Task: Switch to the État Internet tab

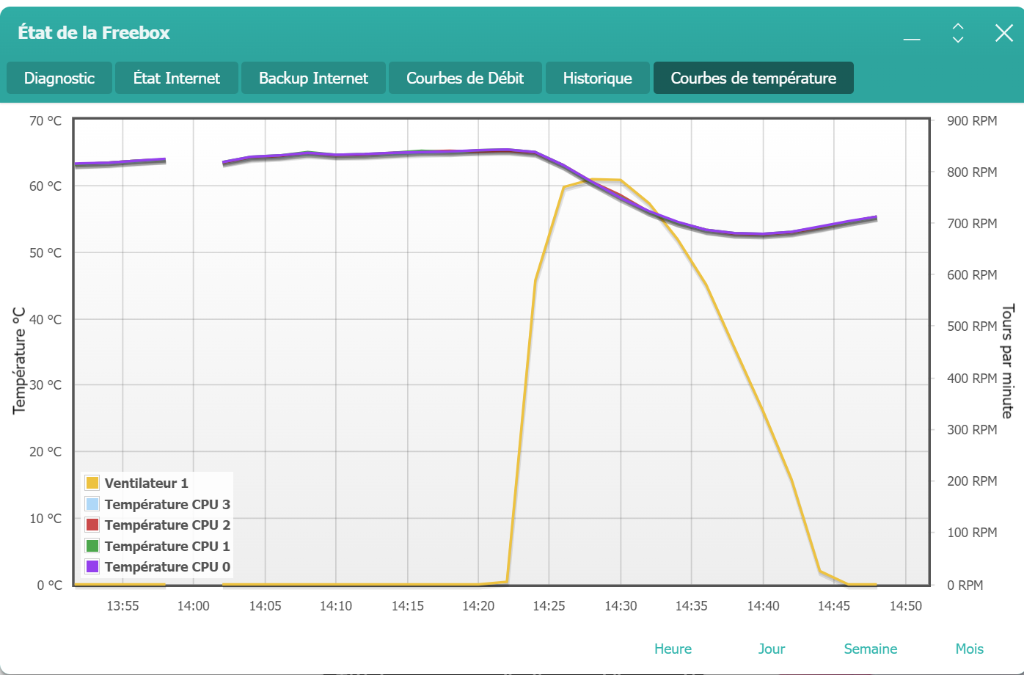Action: pos(176,78)
